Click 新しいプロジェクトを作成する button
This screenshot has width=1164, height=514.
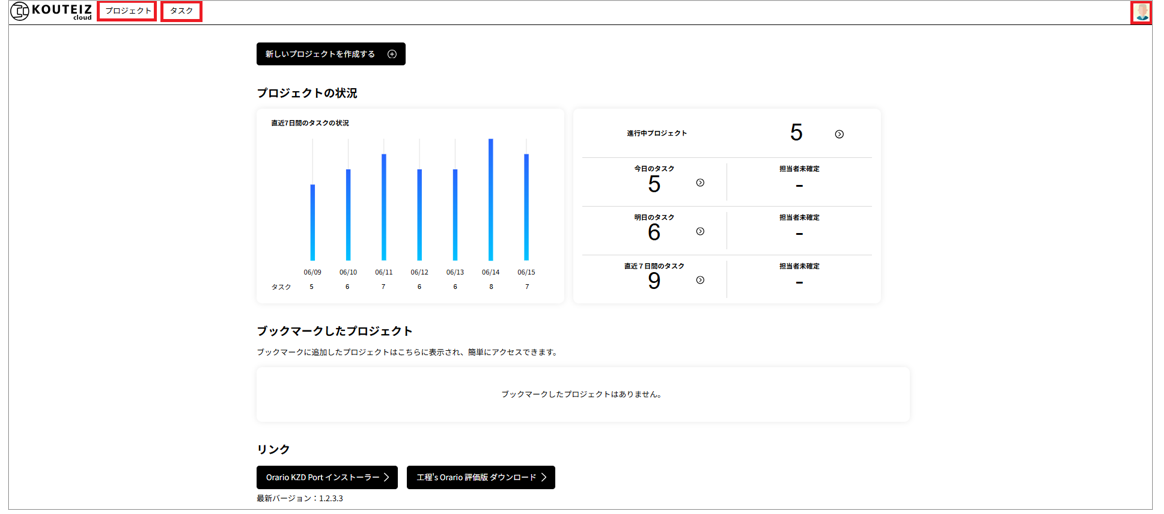[x=331, y=53]
